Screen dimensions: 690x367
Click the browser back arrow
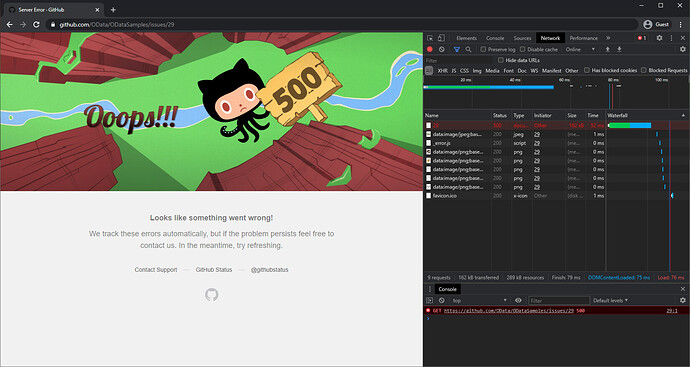(x=9, y=25)
